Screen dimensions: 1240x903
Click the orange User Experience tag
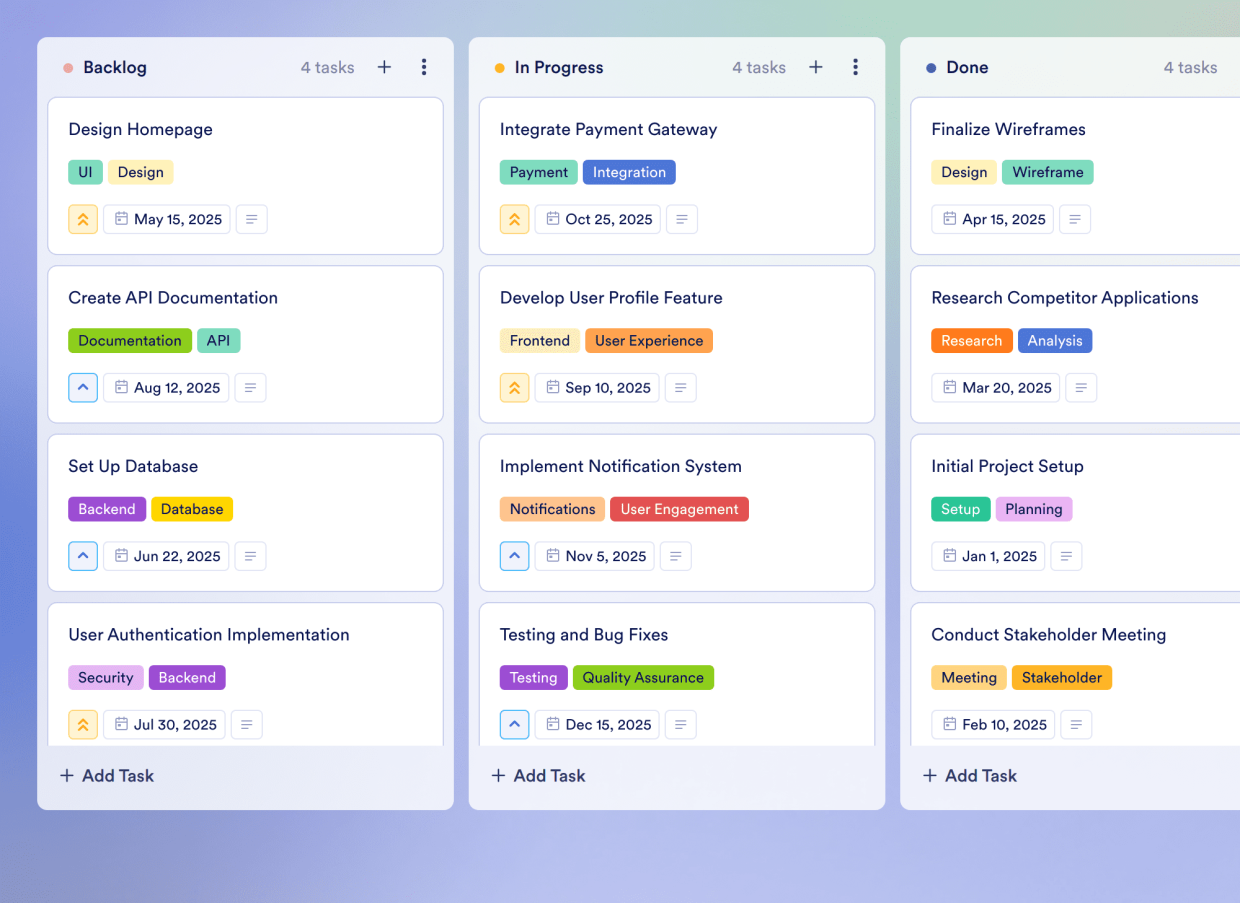point(649,340)
